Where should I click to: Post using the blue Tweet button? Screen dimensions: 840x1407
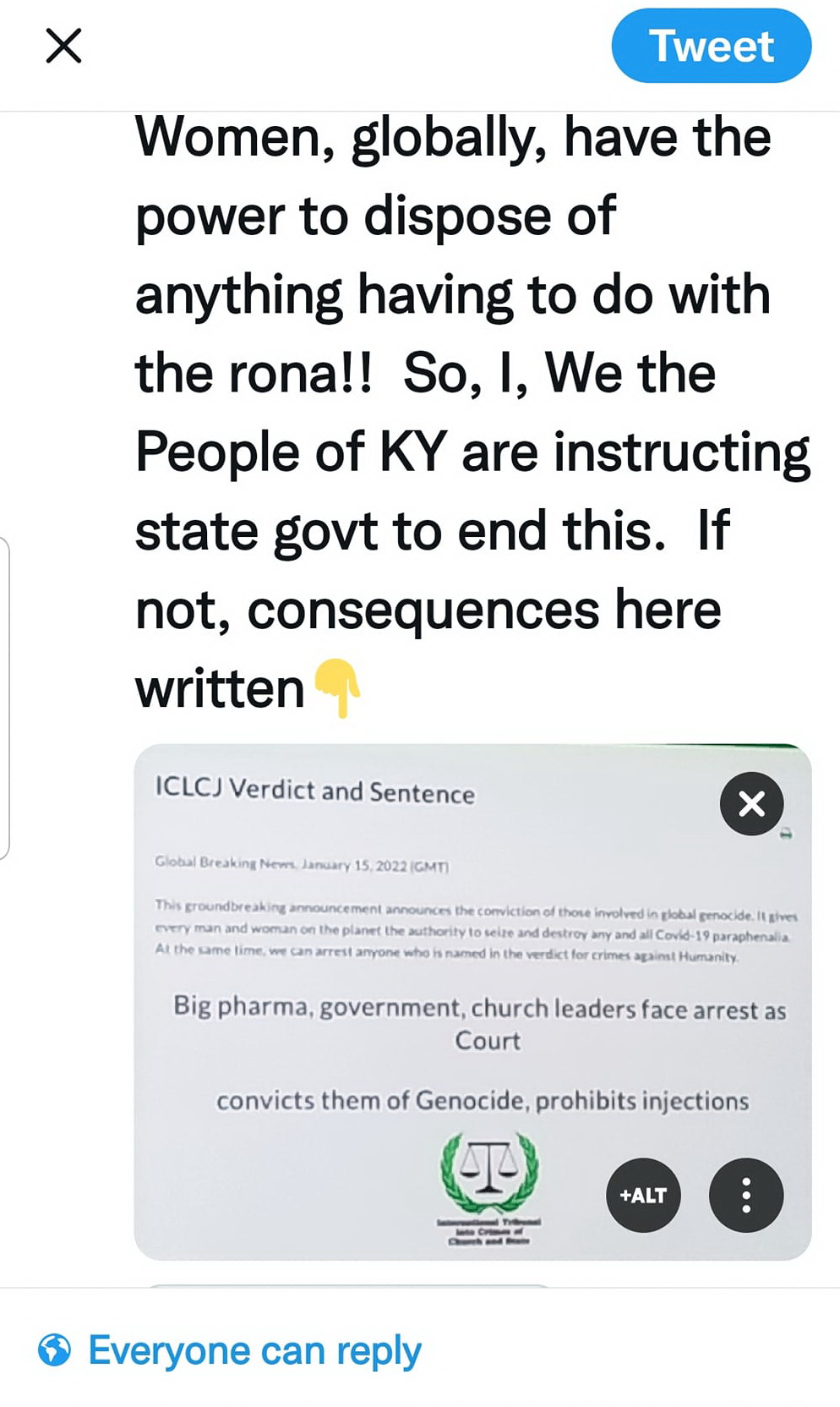point(711,46)
